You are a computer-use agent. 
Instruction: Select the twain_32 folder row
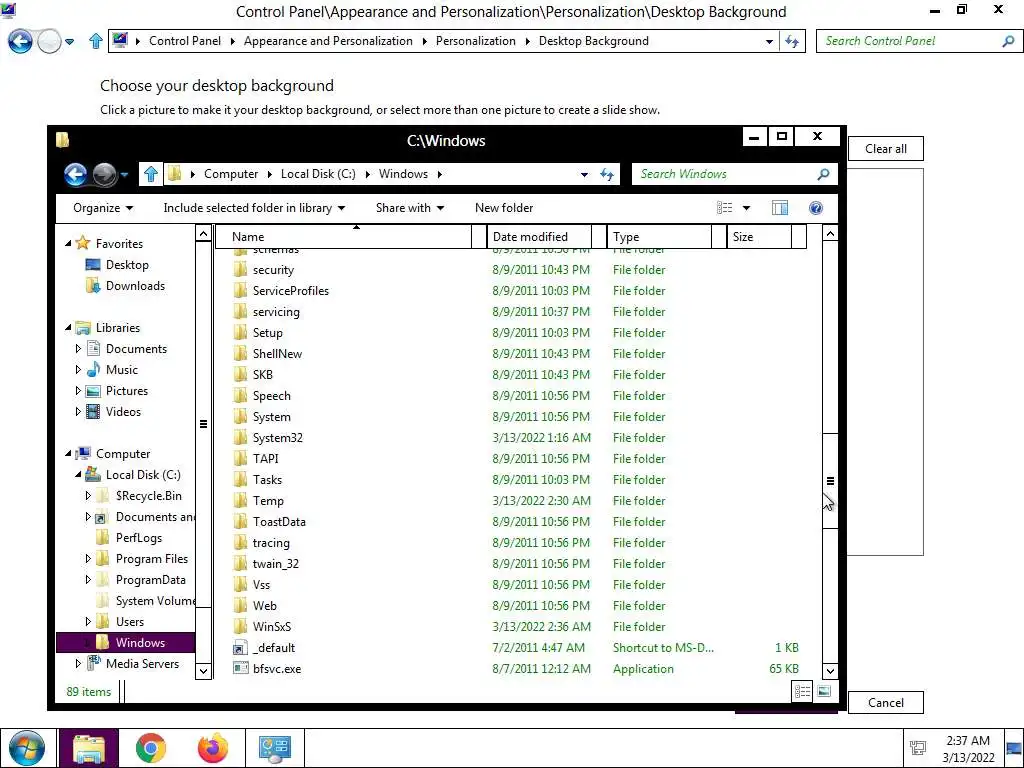pyautogui.click(x=518, y=564)
